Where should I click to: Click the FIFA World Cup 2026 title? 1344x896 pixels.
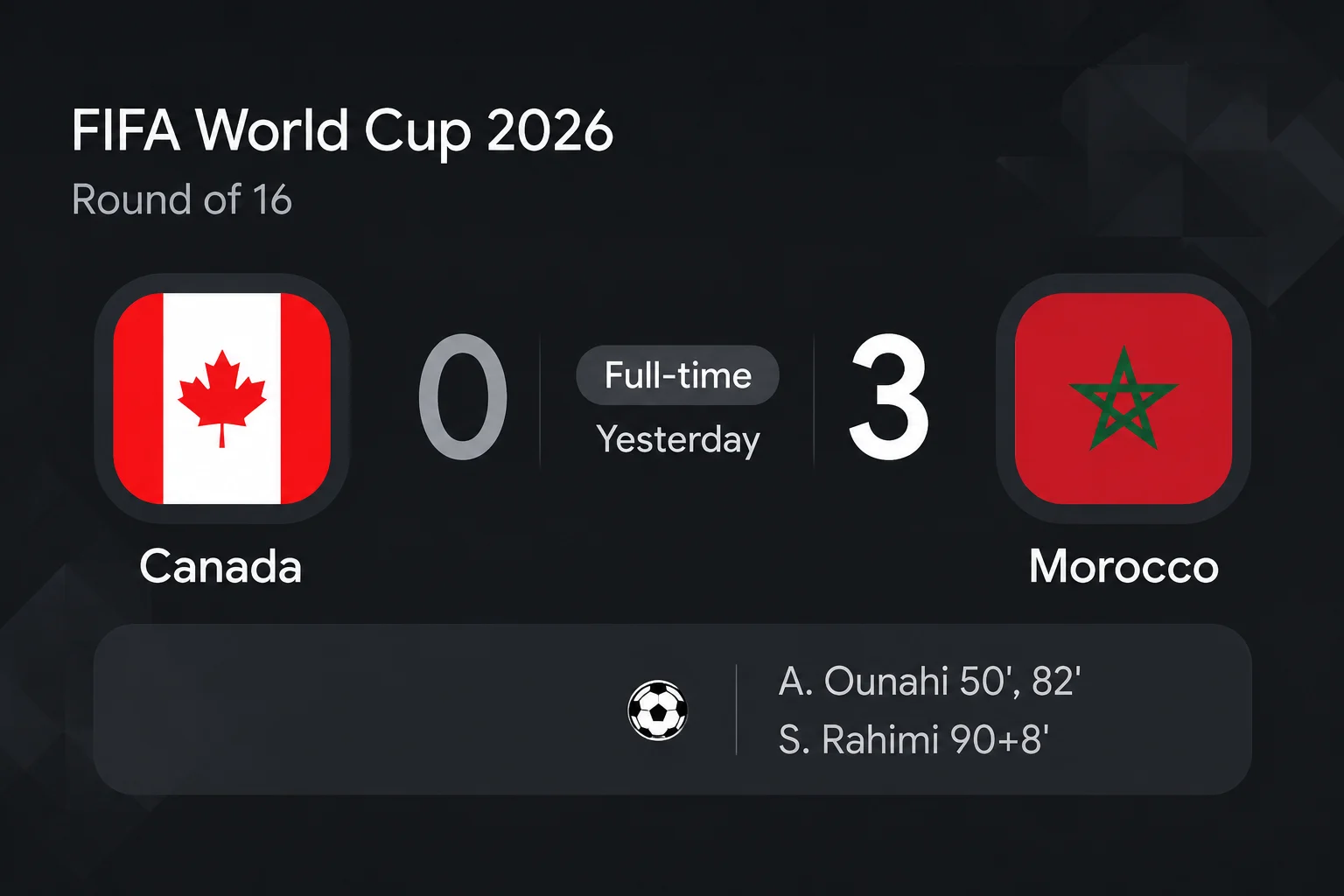tap(342, 131)
